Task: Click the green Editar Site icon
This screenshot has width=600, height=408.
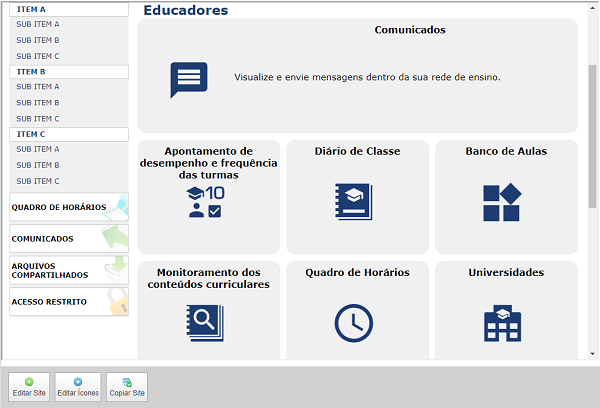Action: tap(29, 382)
